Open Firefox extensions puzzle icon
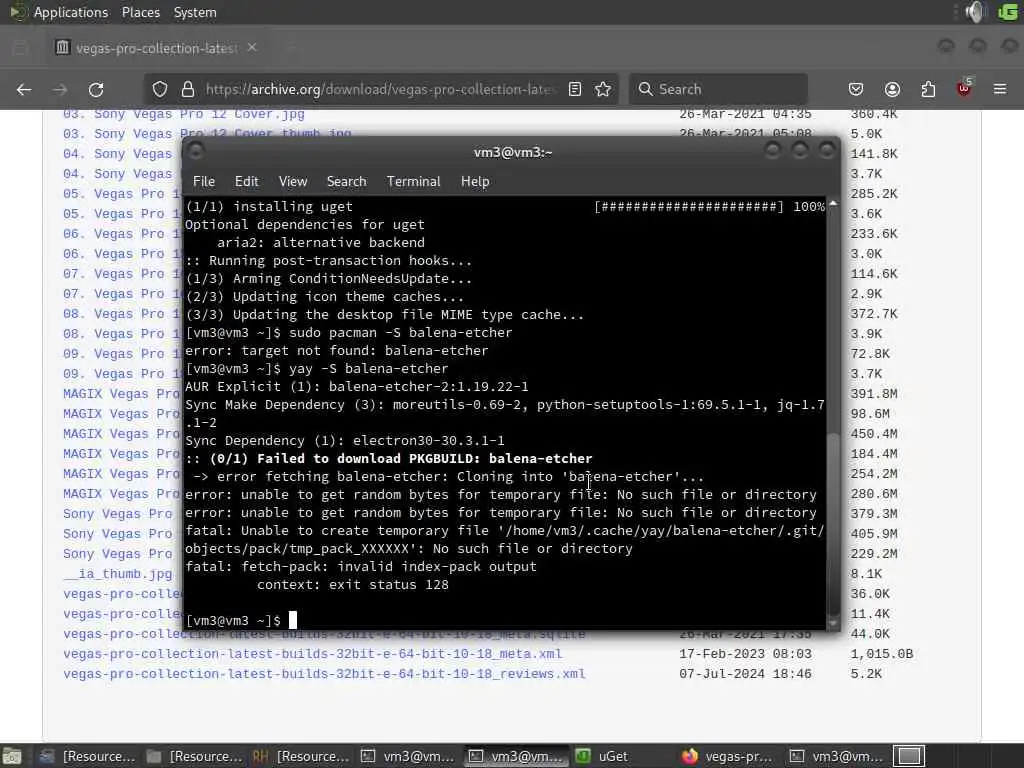The width and height of the screenshot is (1024, 768). point(928,89)
